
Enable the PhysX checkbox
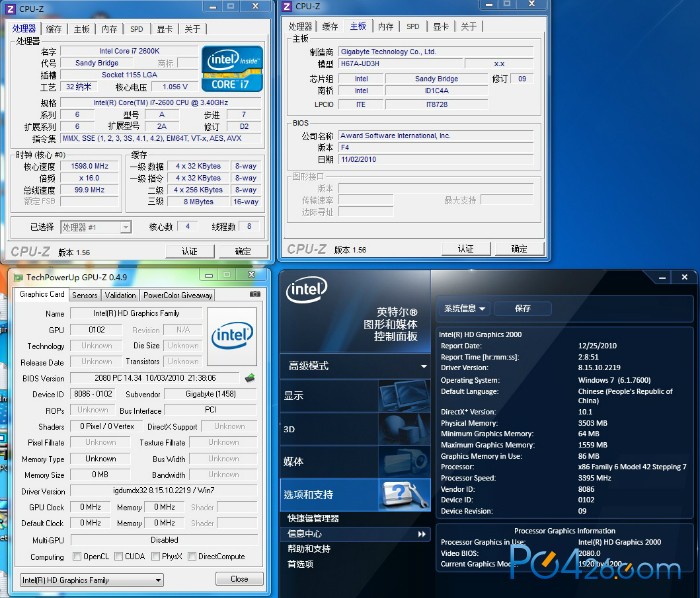(x=155, y=556)
